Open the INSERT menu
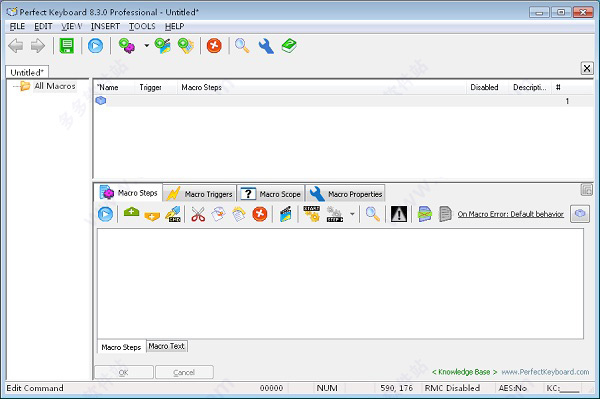Image resolution: width=600 pixels, height=399 pixels. coord(105,26)
